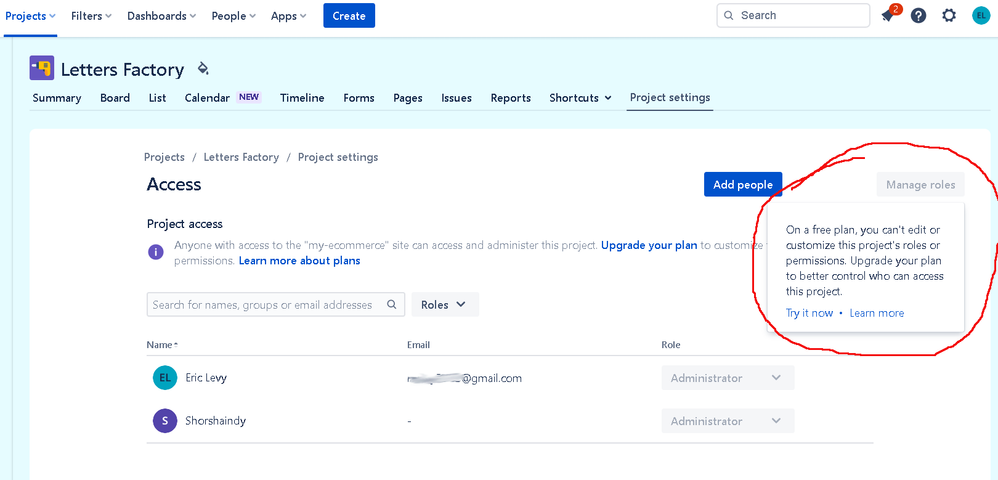Open the help question mark icon
The height and width of the screenshot is (480, 998).
(x=918, y=15)
